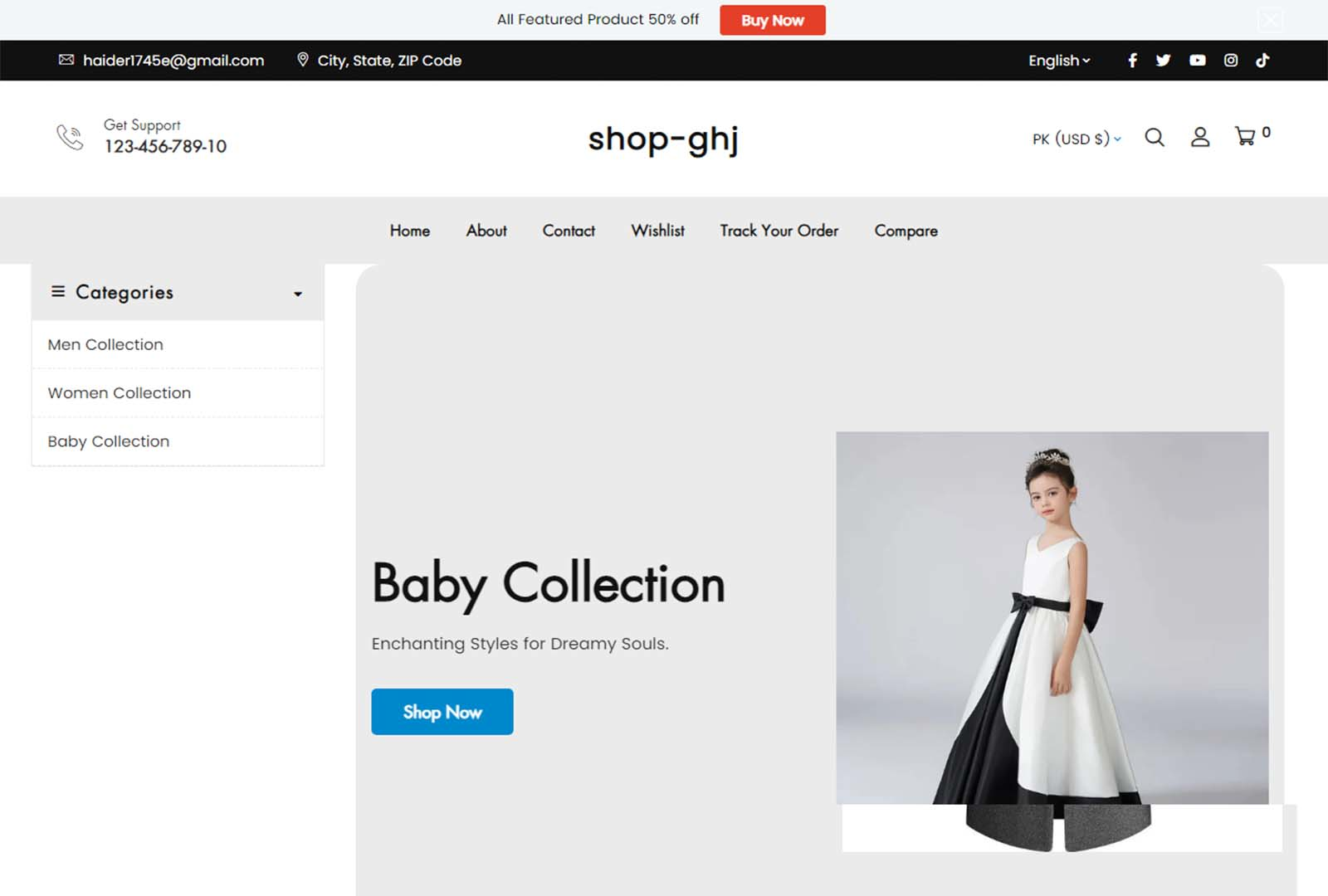The width and height of the screenshot is (1328, 896).
Task: Open the TikTok social icon
Action: pos(1262,61)
